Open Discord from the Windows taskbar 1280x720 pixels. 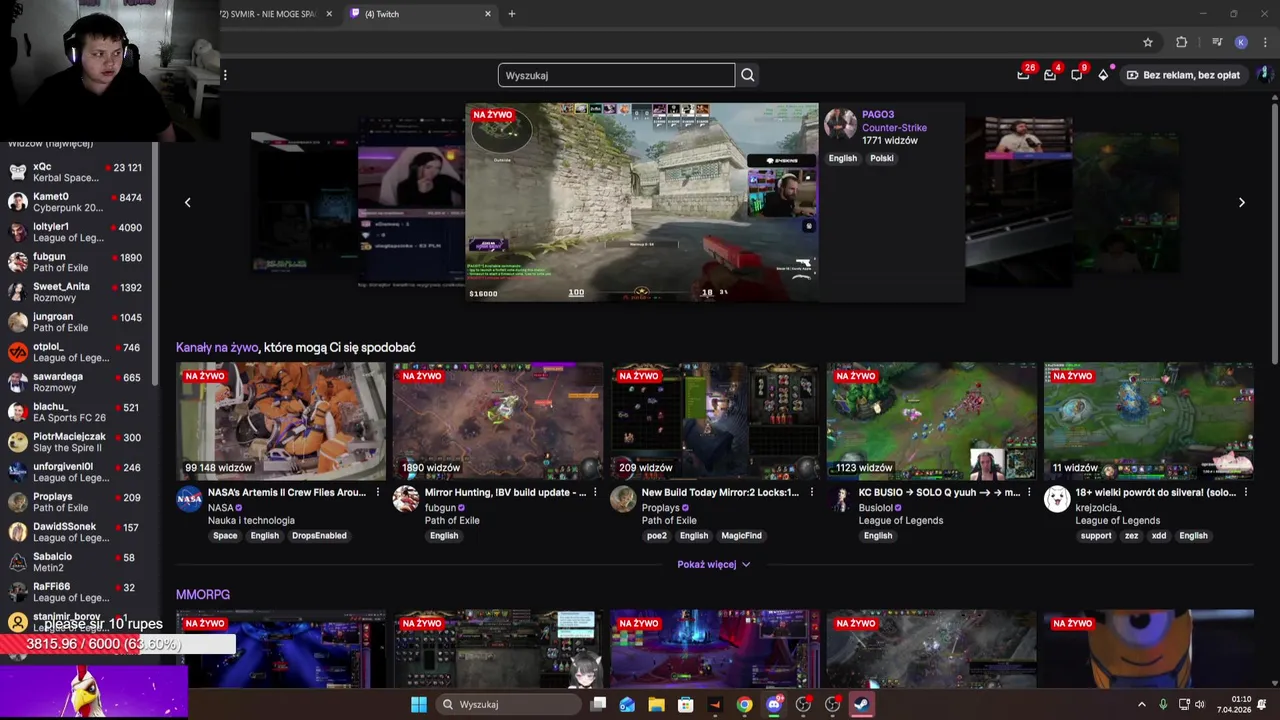[x=774, y=704]
